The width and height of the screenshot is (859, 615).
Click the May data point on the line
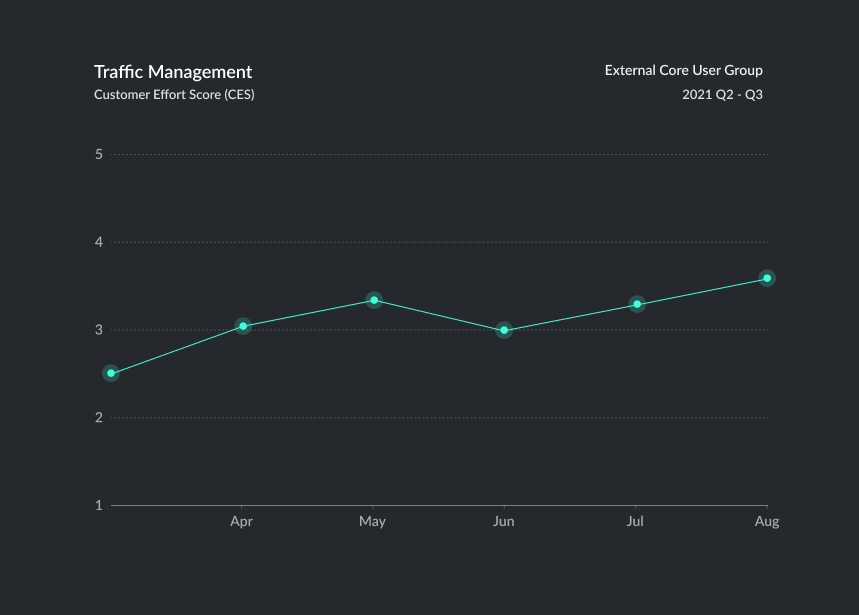click(x=374, y=300)
